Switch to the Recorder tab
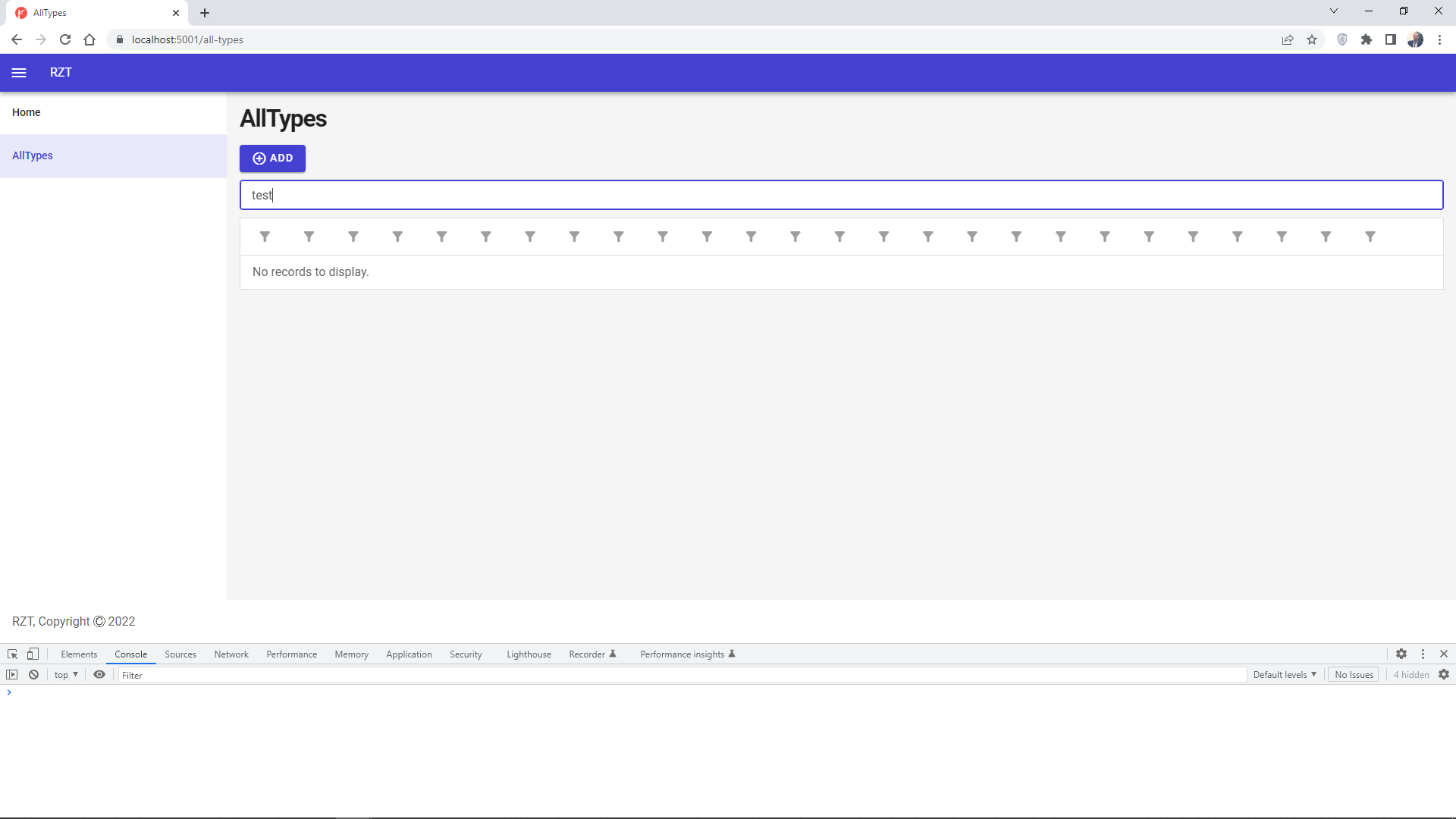1456x819 pixels. [592, 654]
